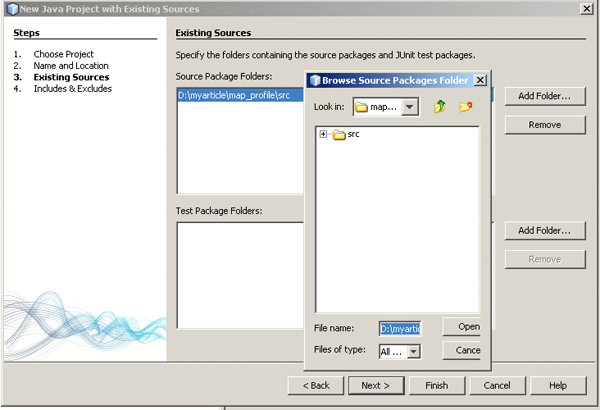Click the Browse dialog title bar cube icon
This screenshot has width=600, height=410.
coord(314,80)
